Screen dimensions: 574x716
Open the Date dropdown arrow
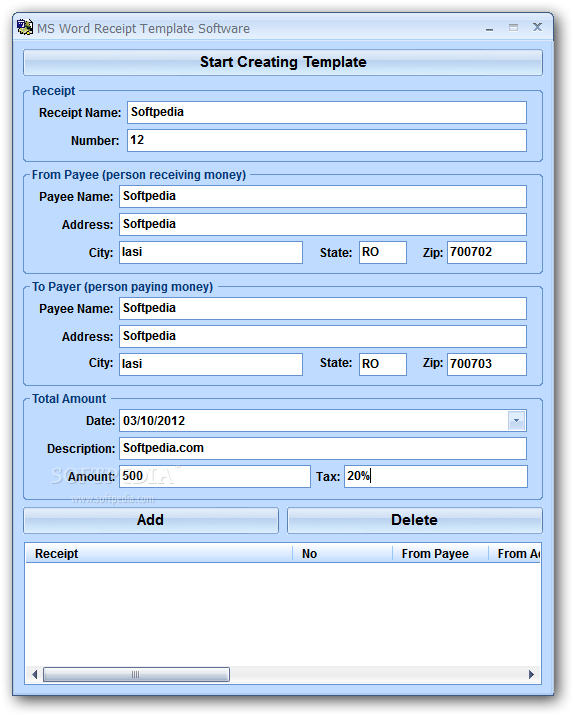pyautogui.click(x=516, y=421)
